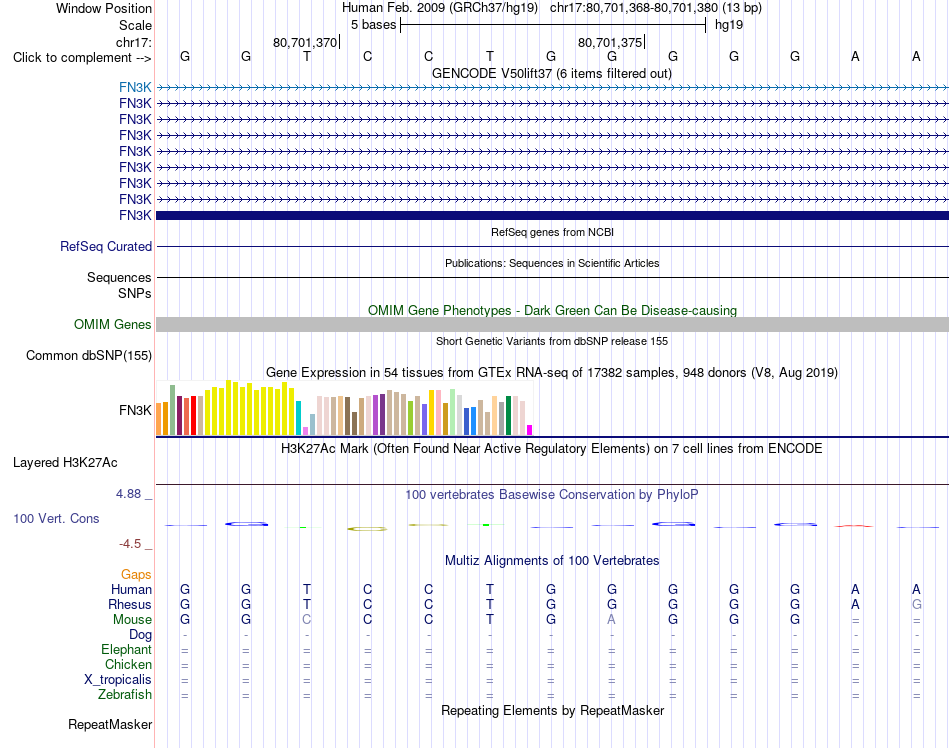Click the faded 'C' under T in Mouse row
Viewport: 950px width, 748px height.
307,620
